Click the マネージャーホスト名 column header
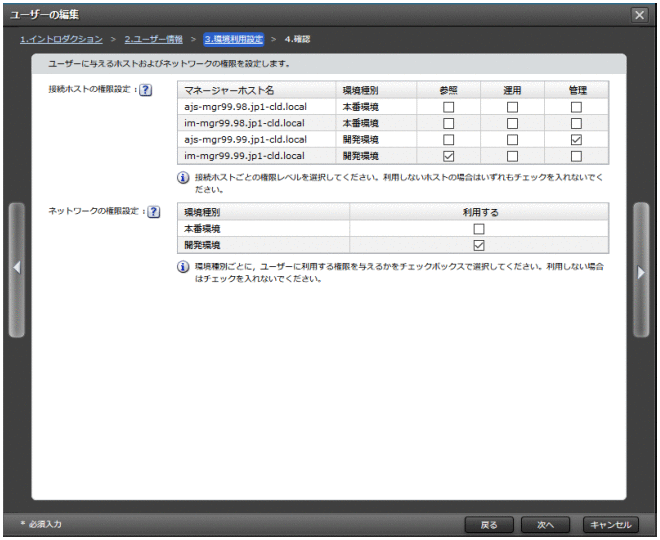Screen dimensions: 660x540 point(254,90)
